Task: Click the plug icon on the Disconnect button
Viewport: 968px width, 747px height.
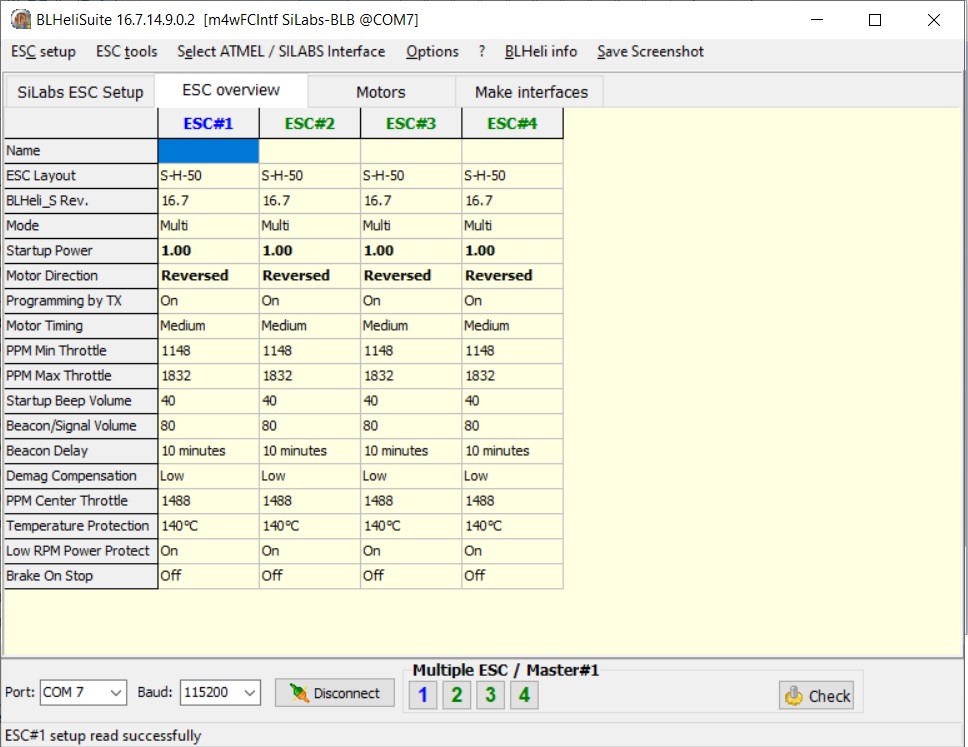Action: click(x=299, y=693)
